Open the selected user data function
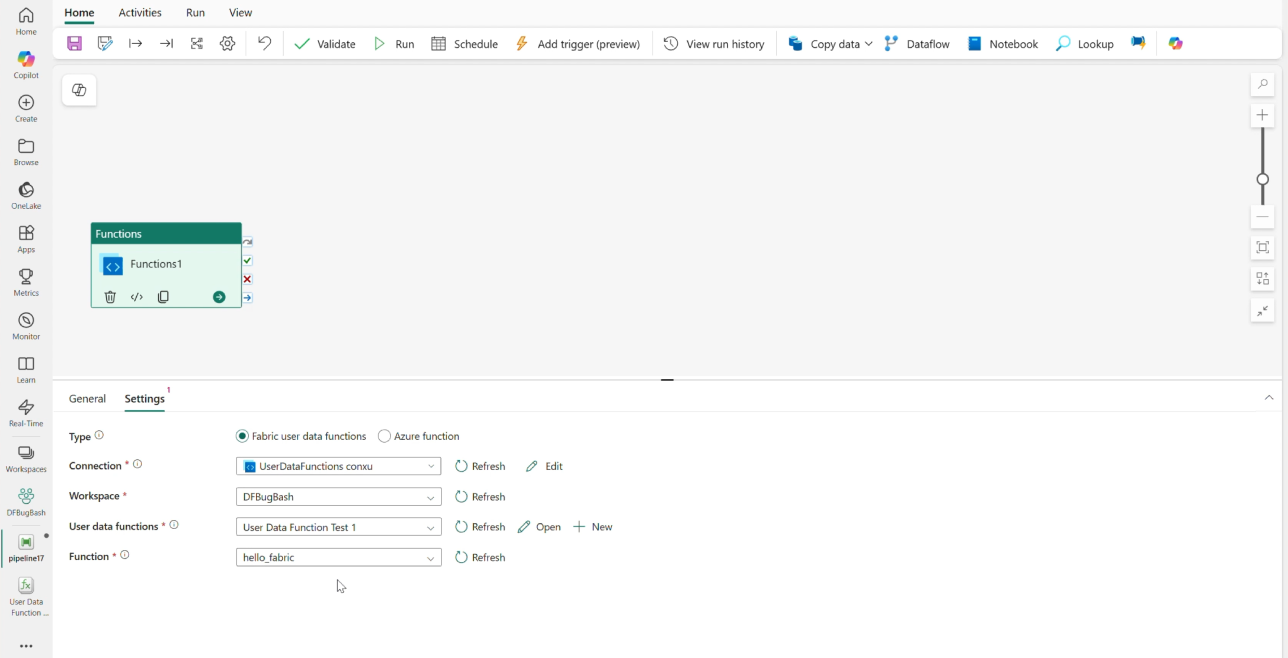 [x=539, y=527]
